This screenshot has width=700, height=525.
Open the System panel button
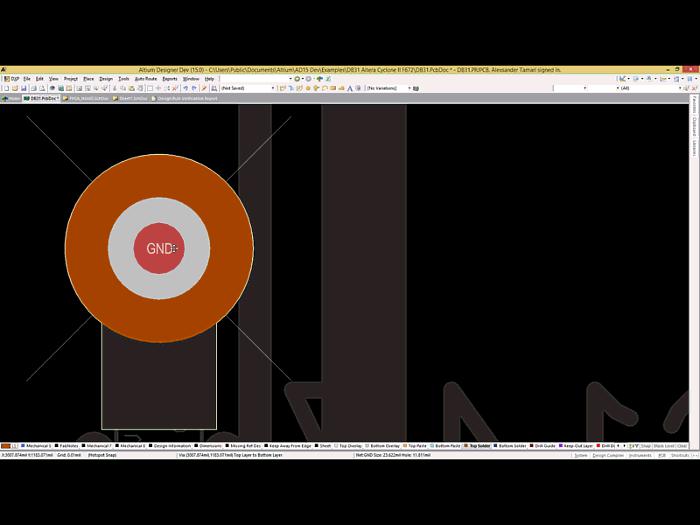click(580, 455)
